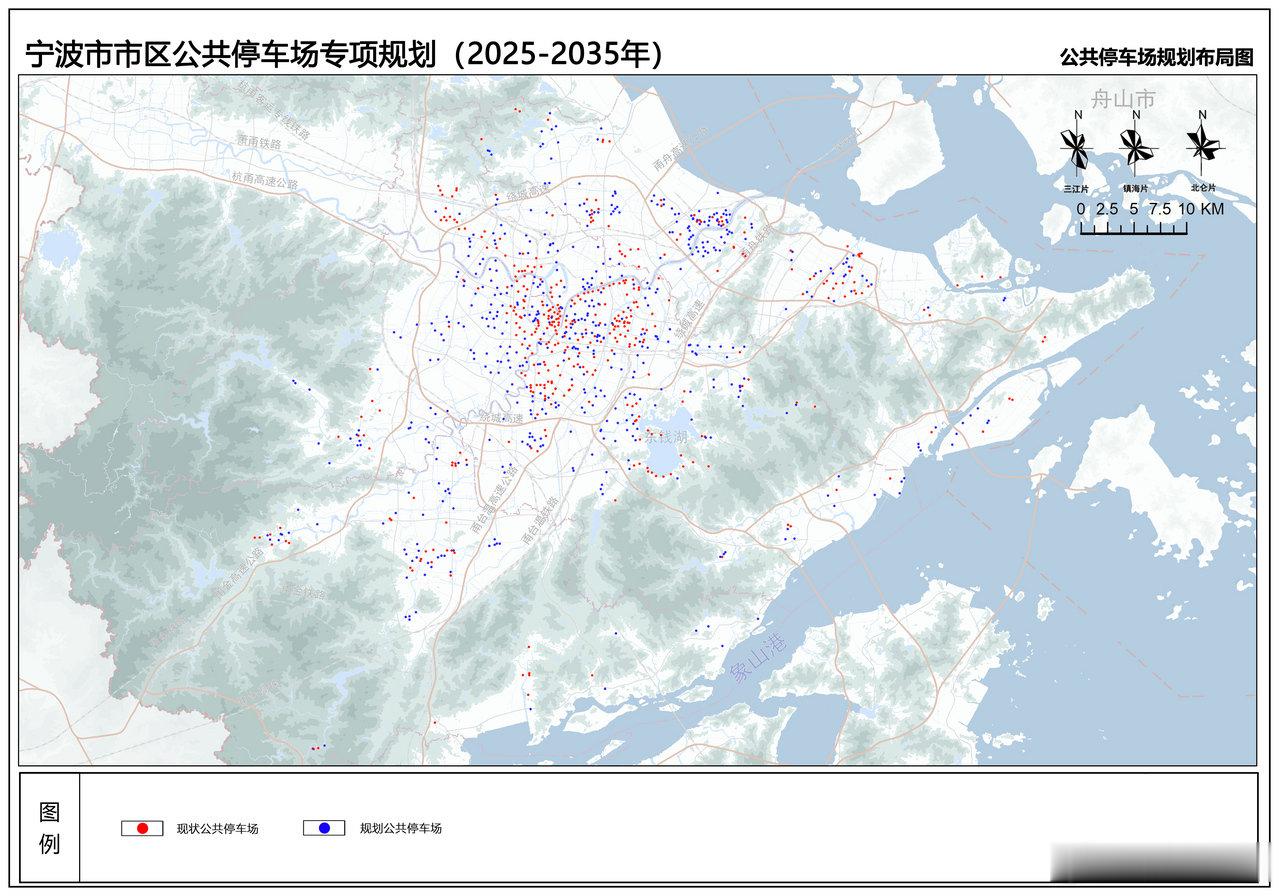1280x896 pixels.
Task: Click the subtitle 公共停车场规划布局图
Action: 1157,57
